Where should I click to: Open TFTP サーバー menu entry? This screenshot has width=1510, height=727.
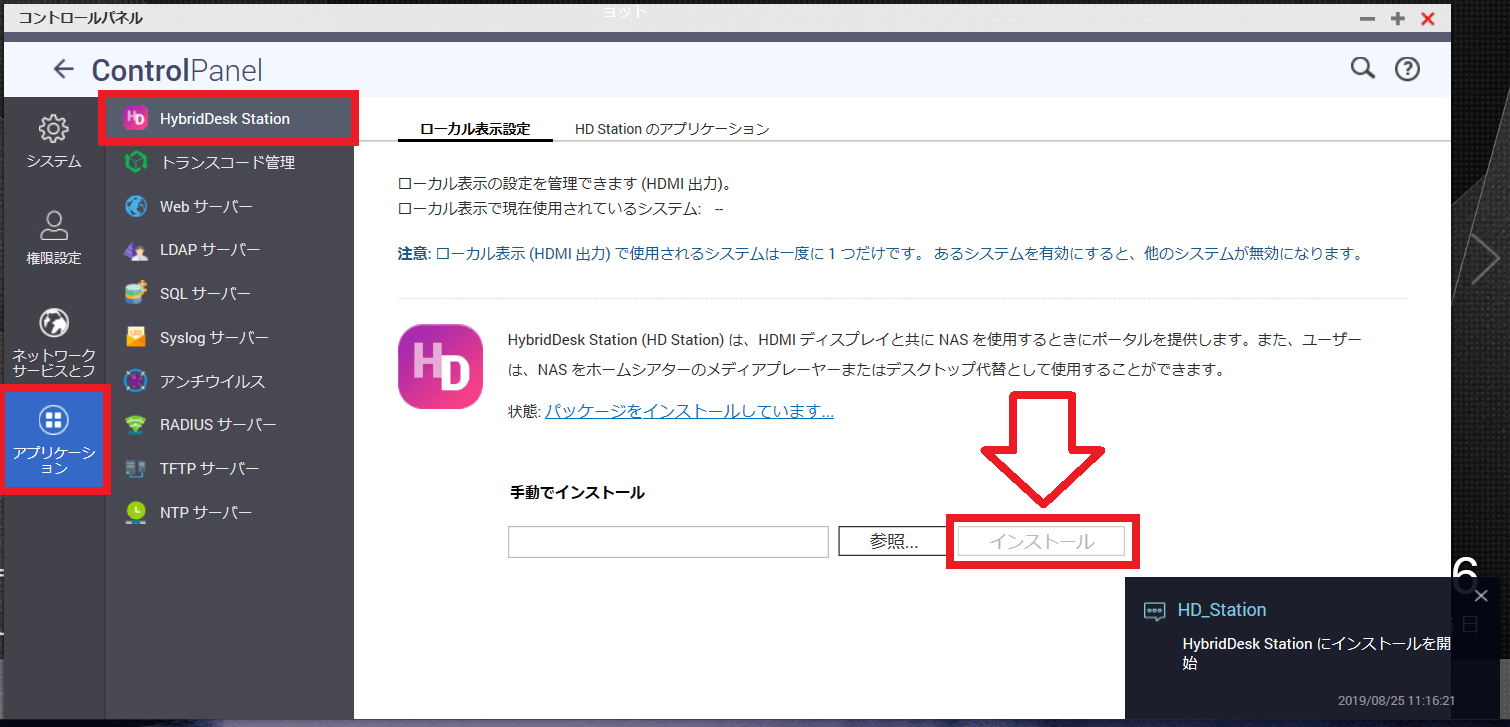229,469
